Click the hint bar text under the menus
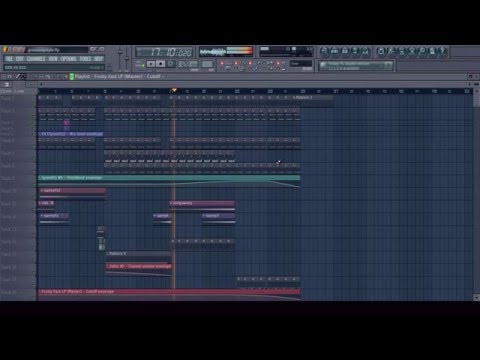Image resolution: width=480 pixels, height=360 pixels. (54, 67)
